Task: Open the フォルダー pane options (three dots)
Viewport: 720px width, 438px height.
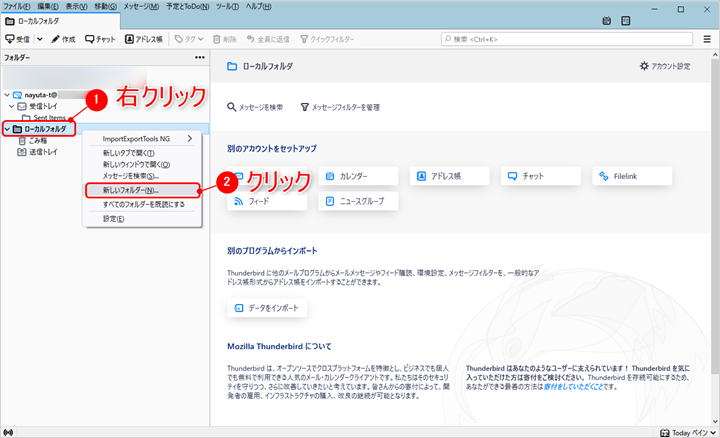Action: click(200, 57)
